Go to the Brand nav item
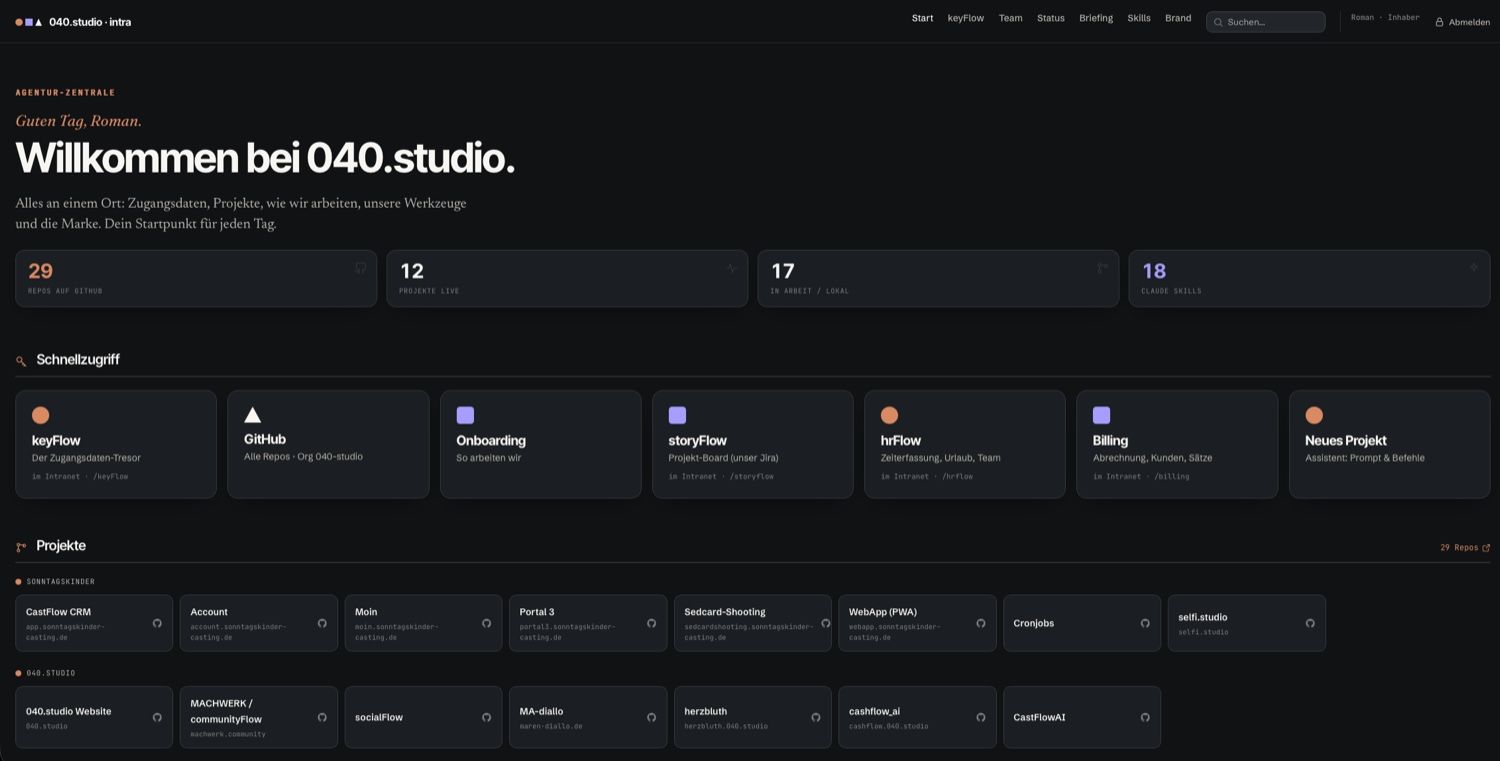 point(1178,18)
